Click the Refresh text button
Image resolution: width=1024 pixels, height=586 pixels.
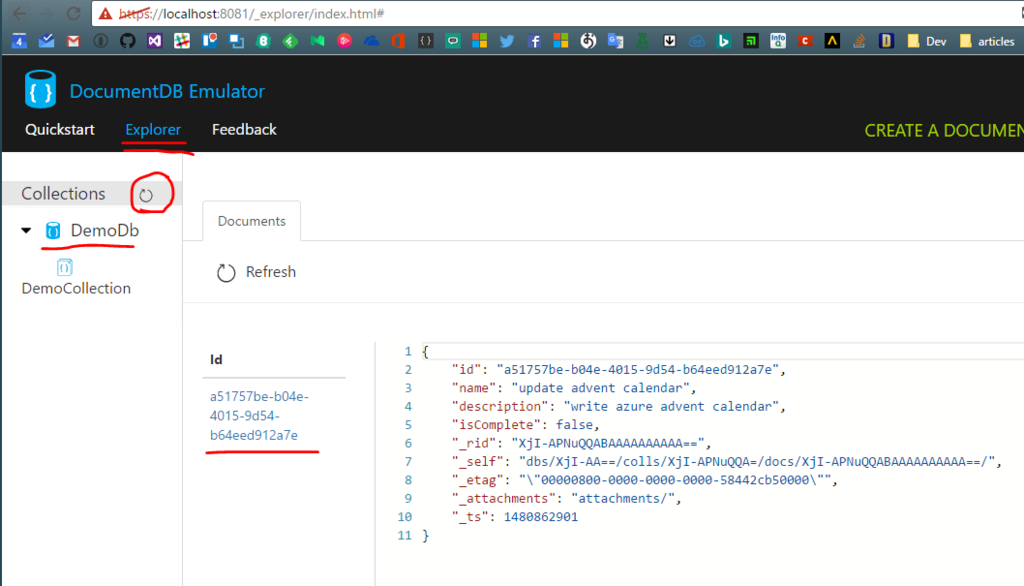click(x=270, y=272)
